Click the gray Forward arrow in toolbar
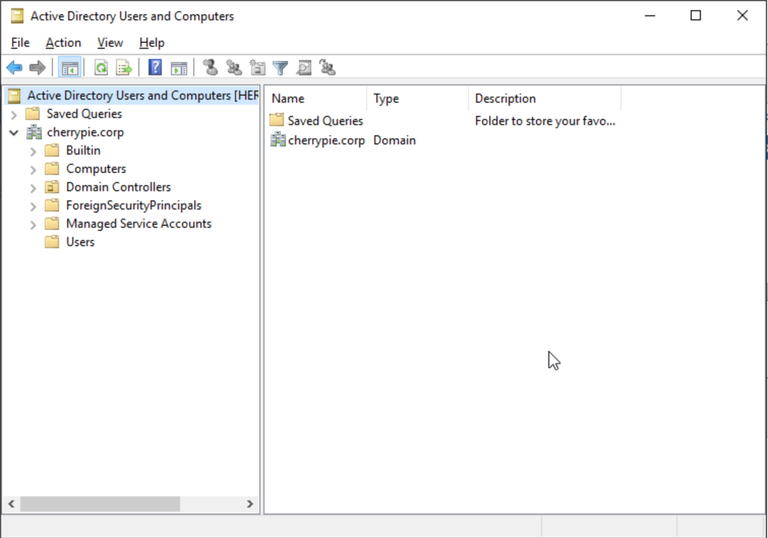This screenshot has height=538, width=768. coord(37,67)
